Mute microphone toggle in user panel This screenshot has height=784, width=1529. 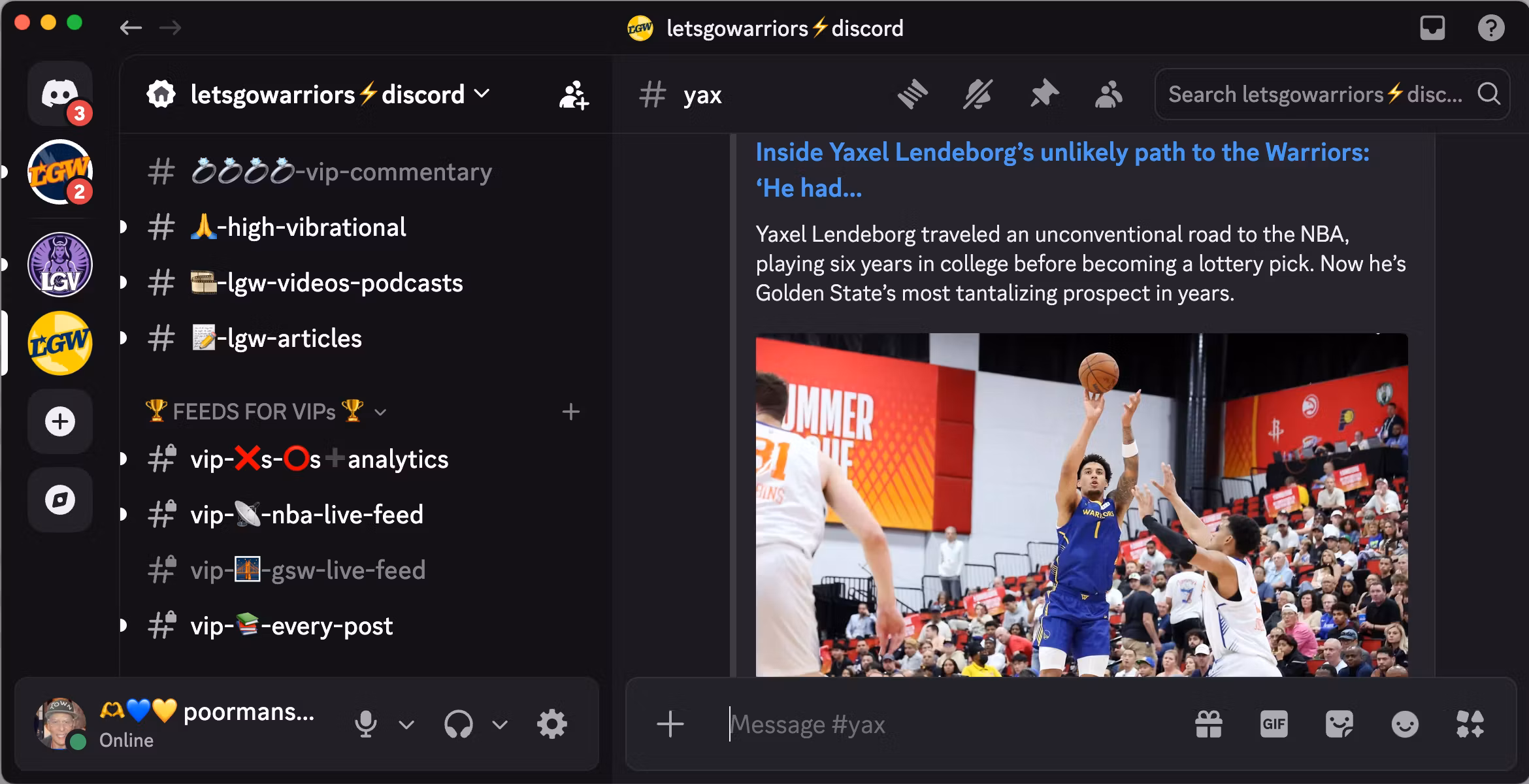(366, 724)
